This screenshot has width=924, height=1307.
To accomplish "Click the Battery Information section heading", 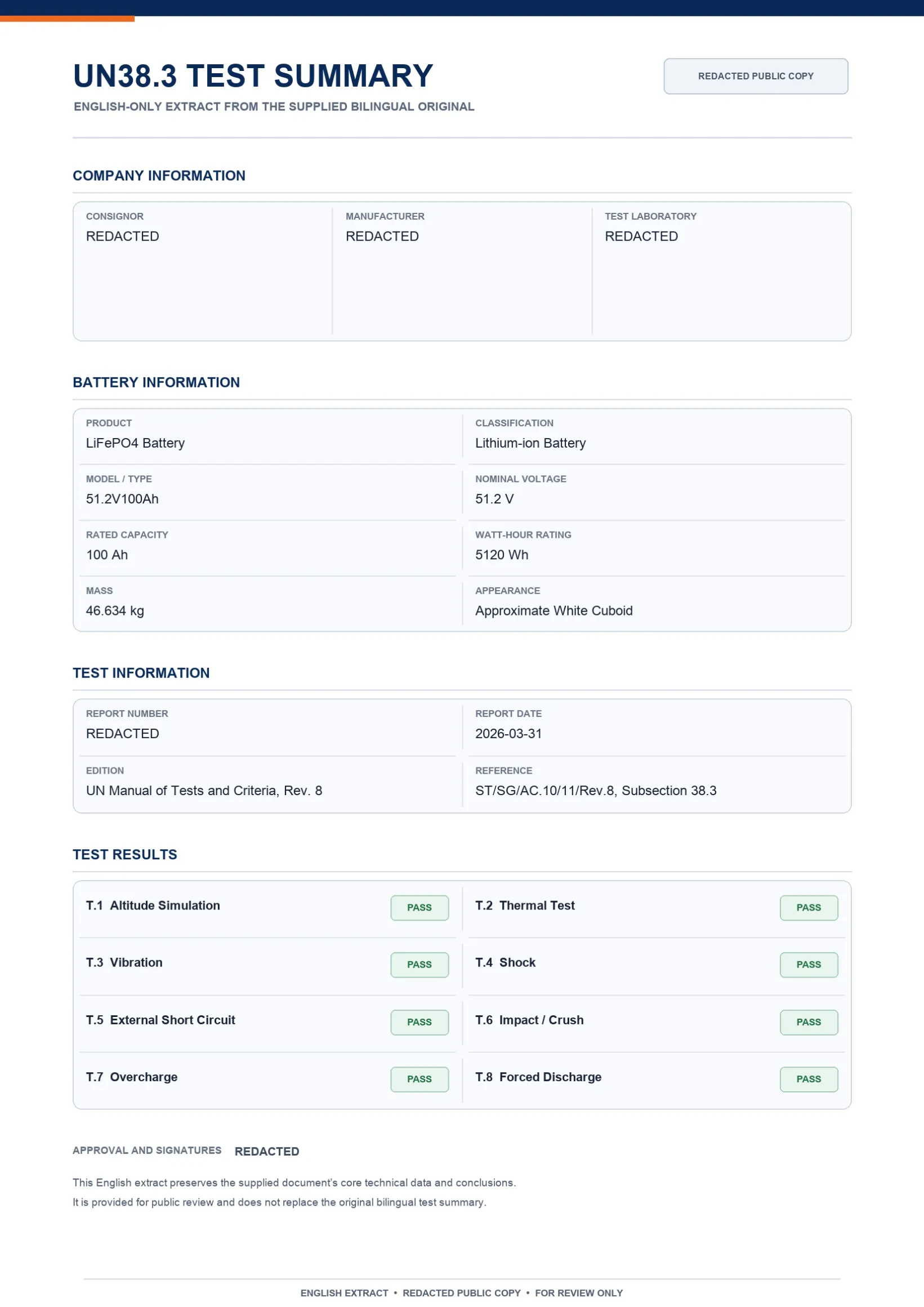I will click(156, 382).
